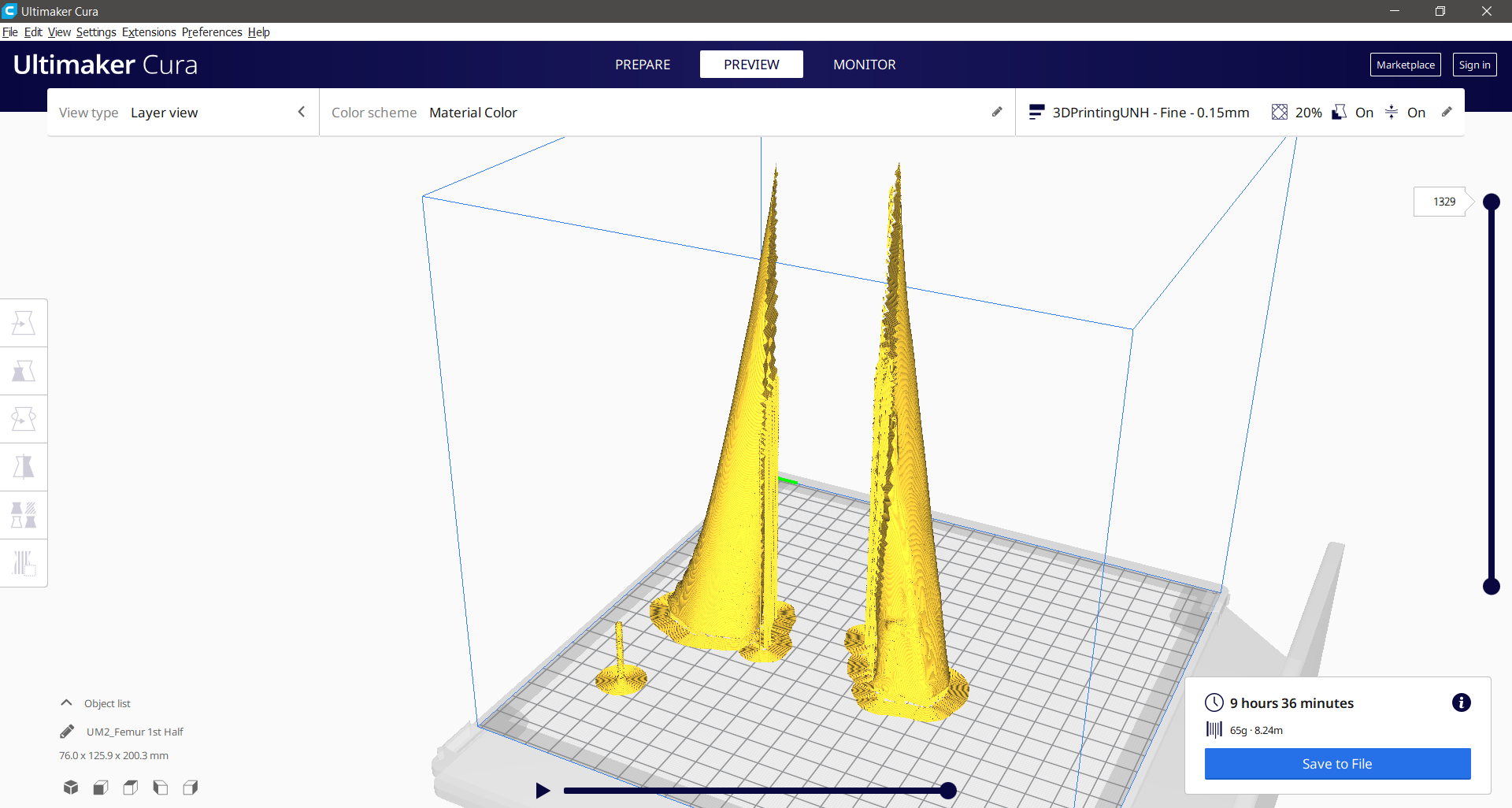The width and height of the screenshot is (1512, 808).
Task: Click the path simulation slider handle
Action: [949, 790]
